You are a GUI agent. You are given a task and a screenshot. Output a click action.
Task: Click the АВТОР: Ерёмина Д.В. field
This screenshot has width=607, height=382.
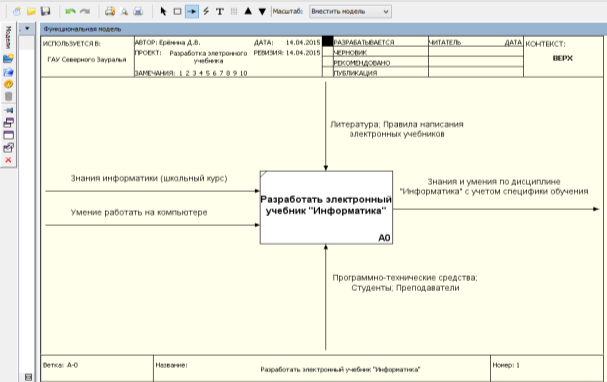[x=167, y=43]
